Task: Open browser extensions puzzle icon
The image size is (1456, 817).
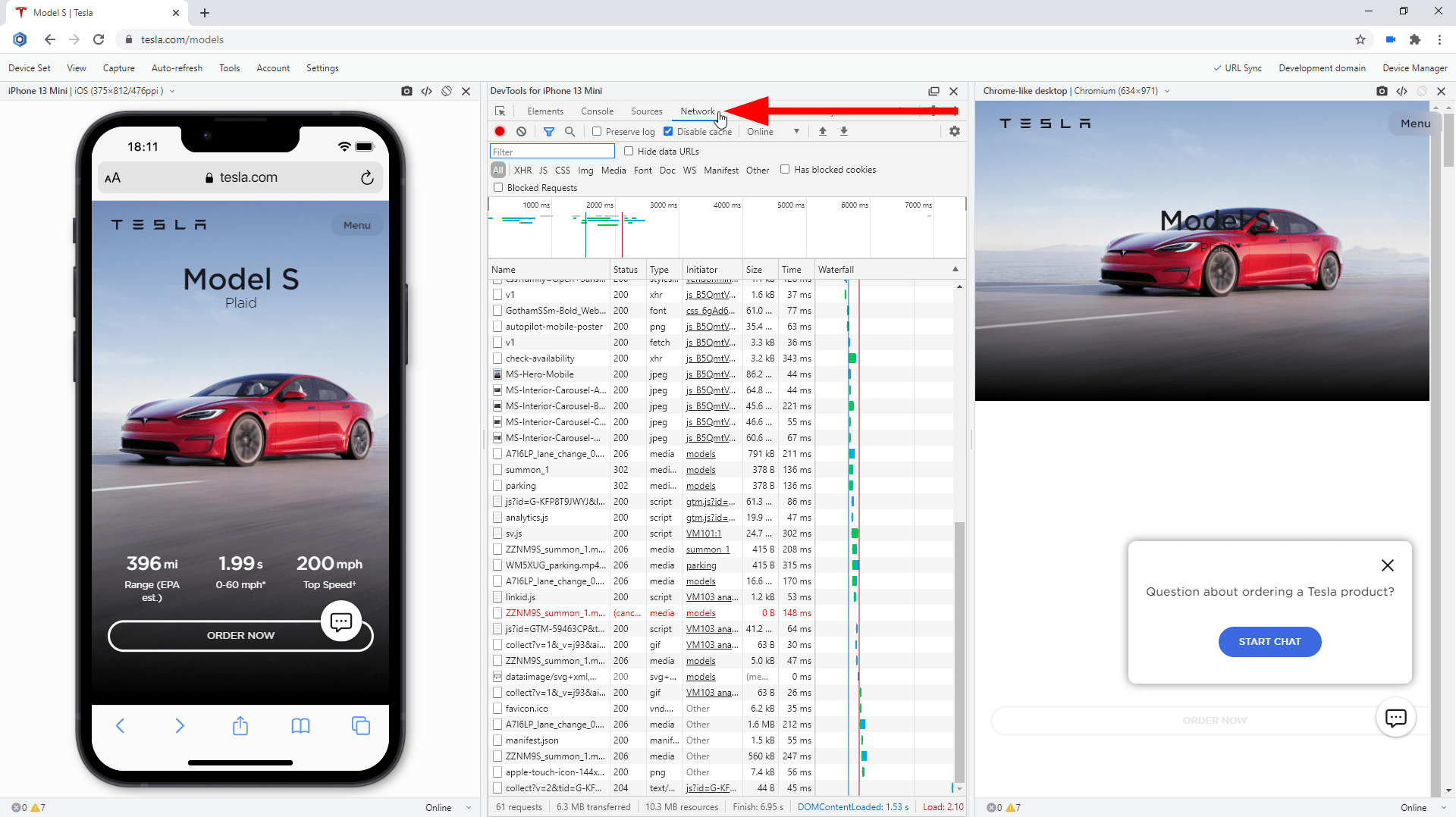Action: pyautogui.click(x=1415, y=39)
